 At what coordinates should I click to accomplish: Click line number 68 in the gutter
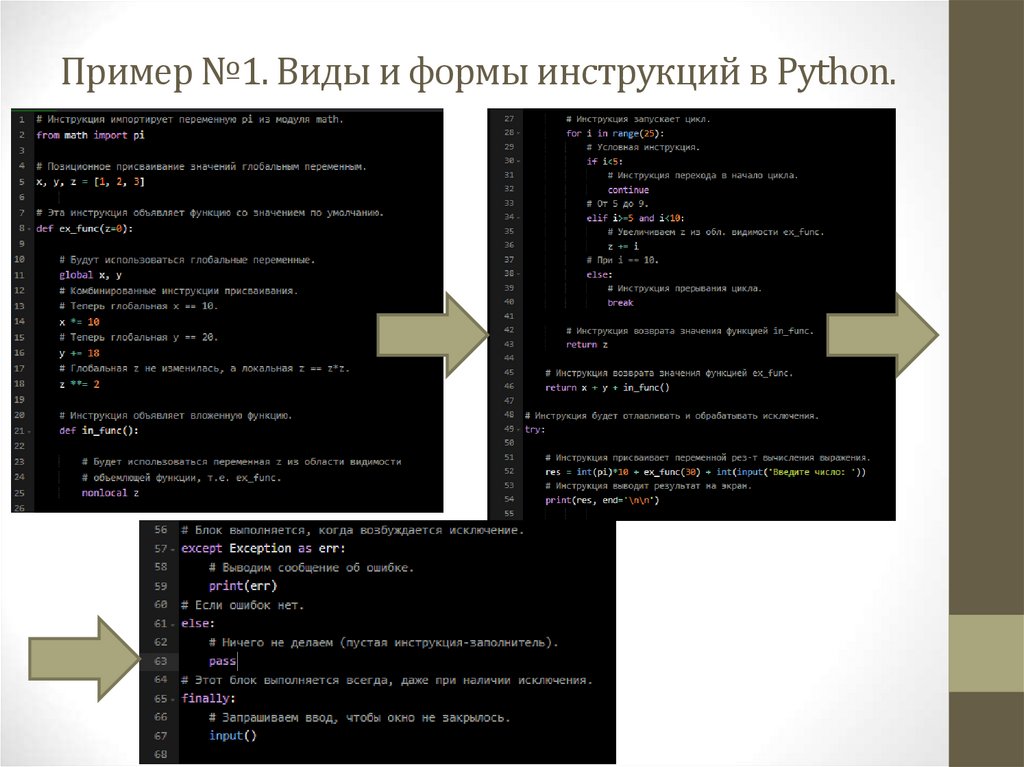[161, 755]
